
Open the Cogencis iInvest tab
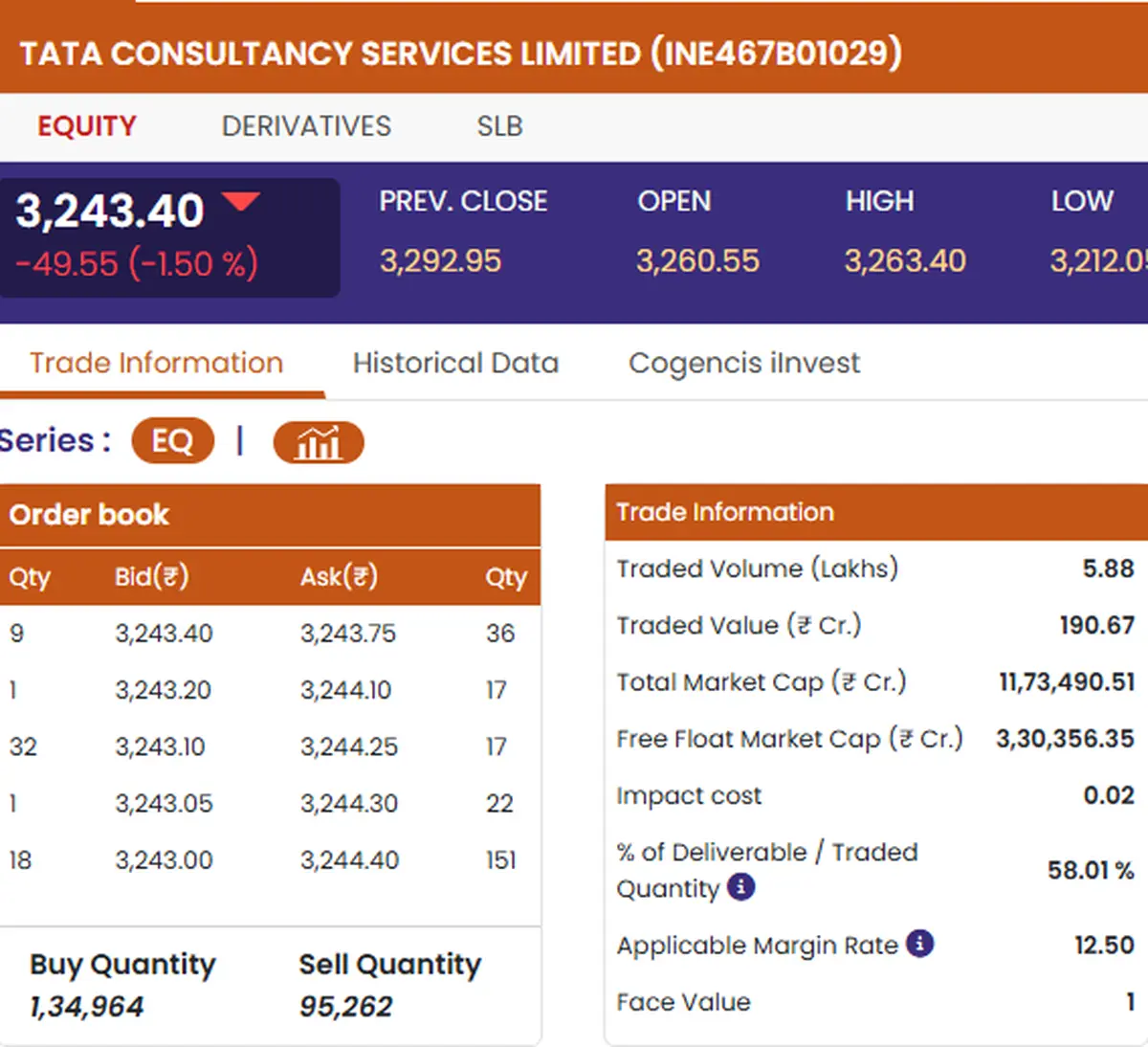coord(744,364)
